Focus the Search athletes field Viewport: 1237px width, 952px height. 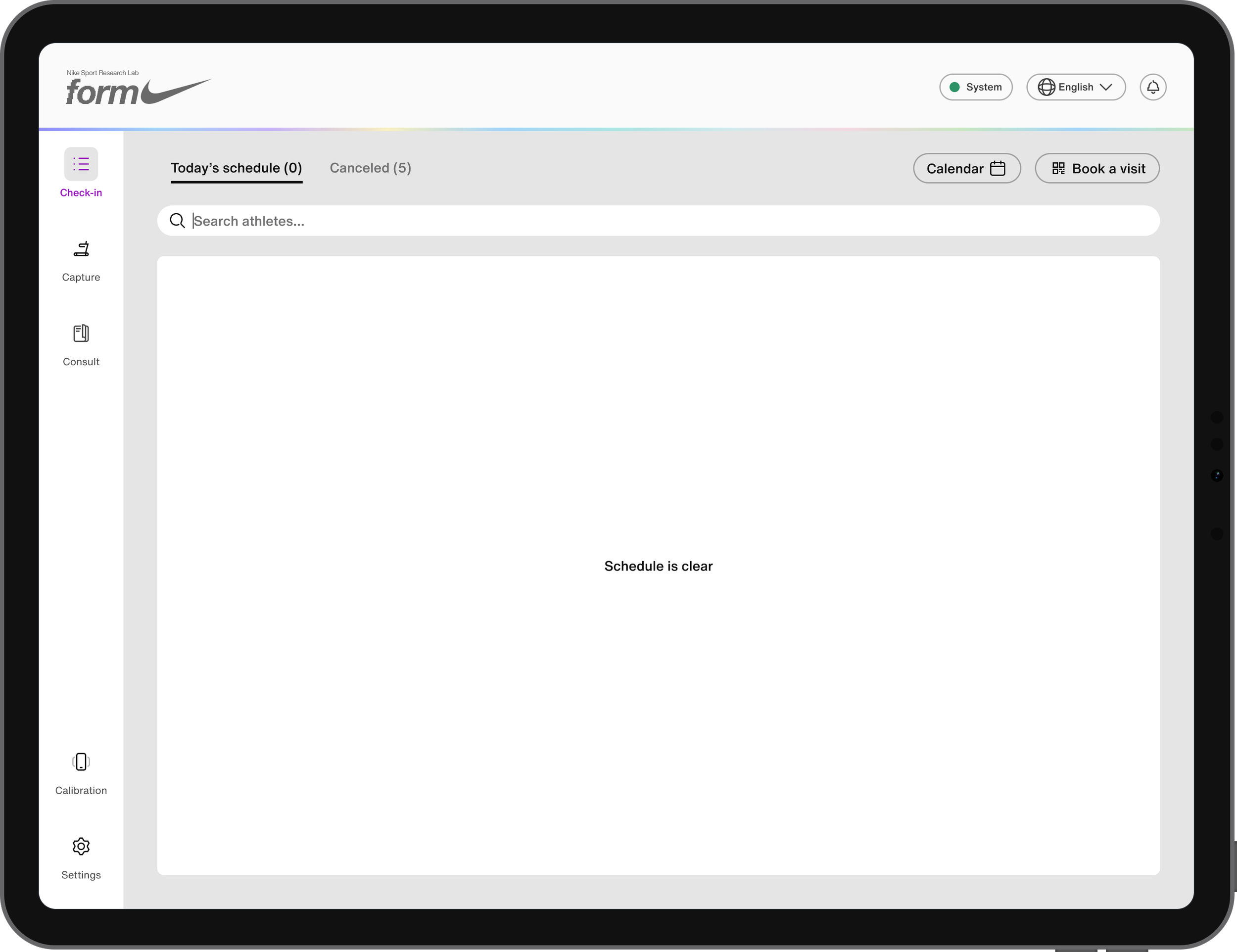click(x=658, y=221)
